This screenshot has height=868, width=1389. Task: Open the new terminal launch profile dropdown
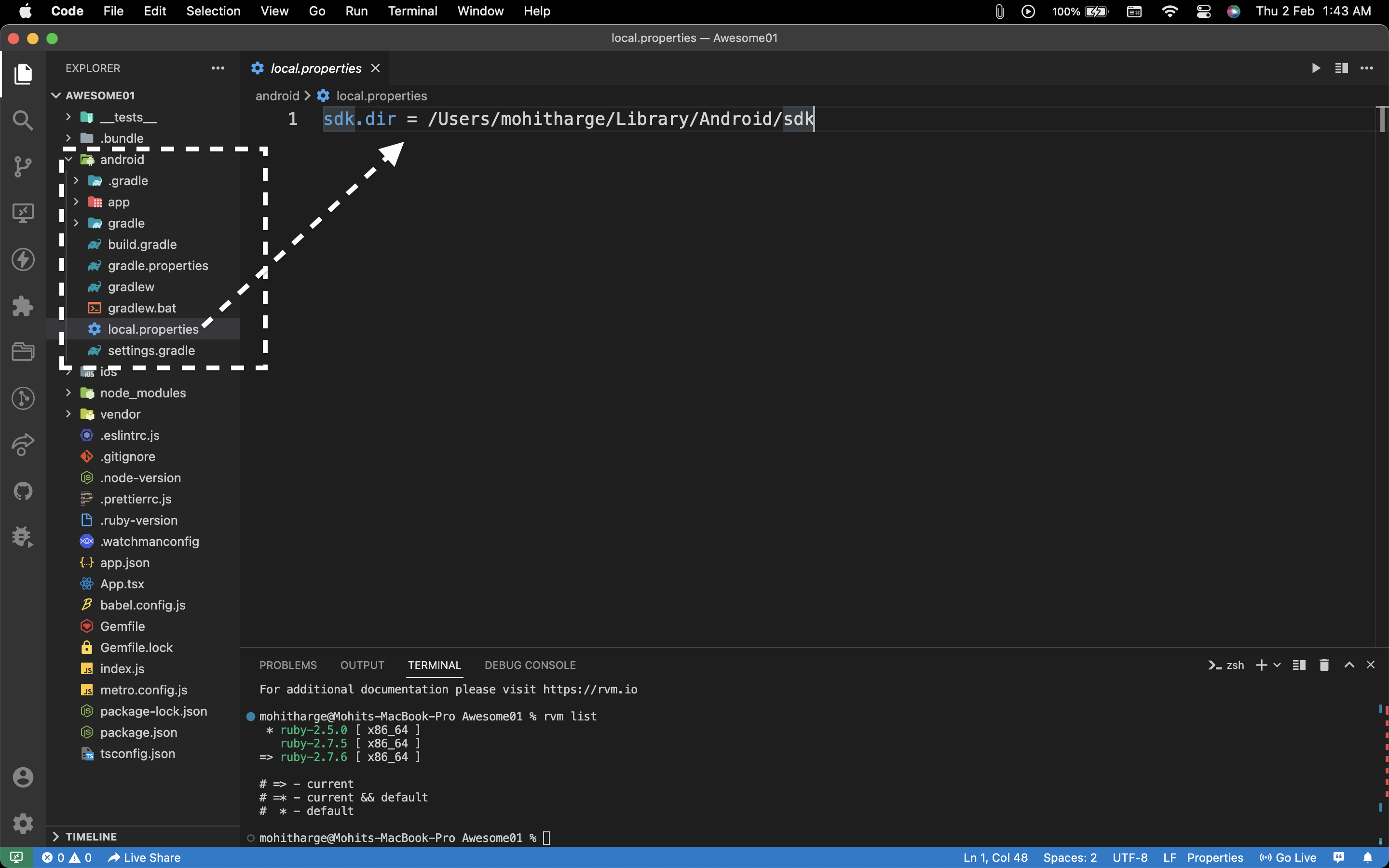pos(1278,665)
